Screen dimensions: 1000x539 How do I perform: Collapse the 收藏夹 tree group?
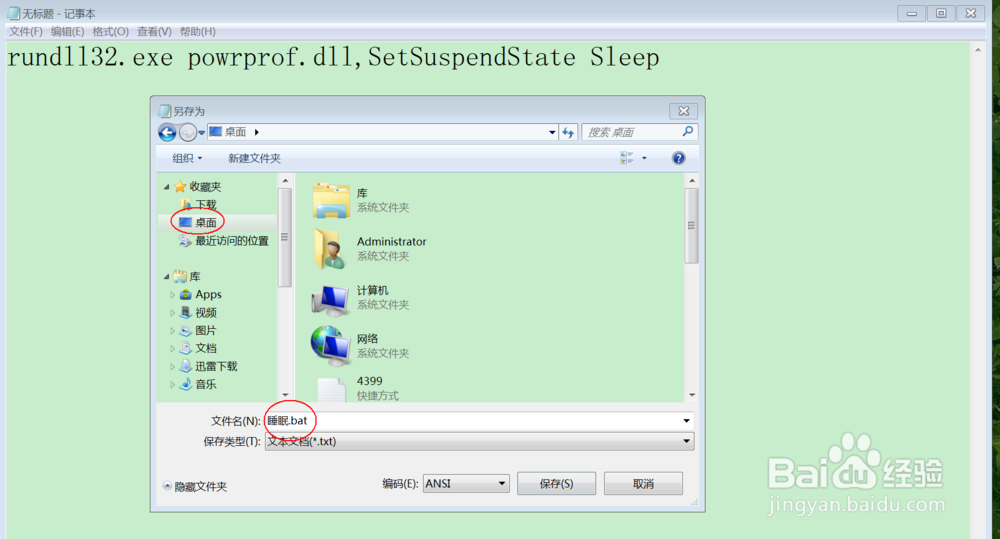click(x=166, y=187)
